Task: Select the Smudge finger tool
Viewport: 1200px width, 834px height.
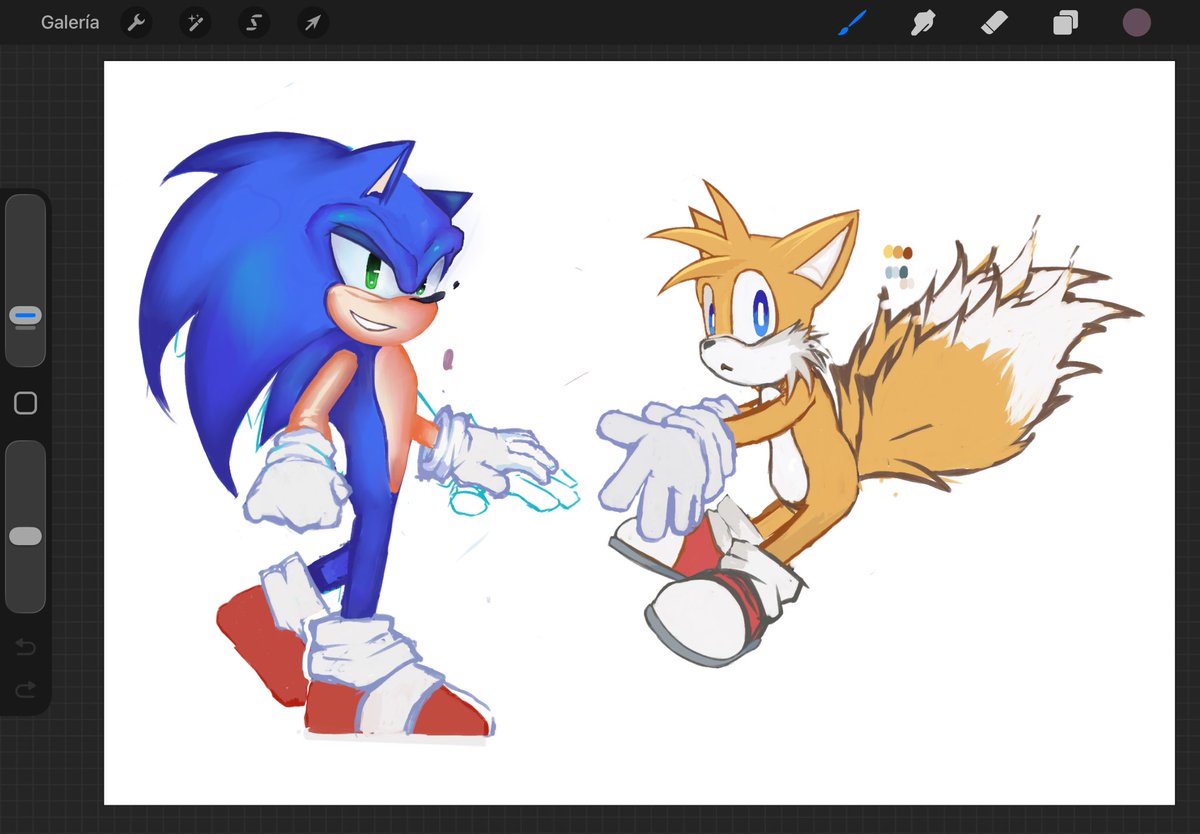Action: 922,22
